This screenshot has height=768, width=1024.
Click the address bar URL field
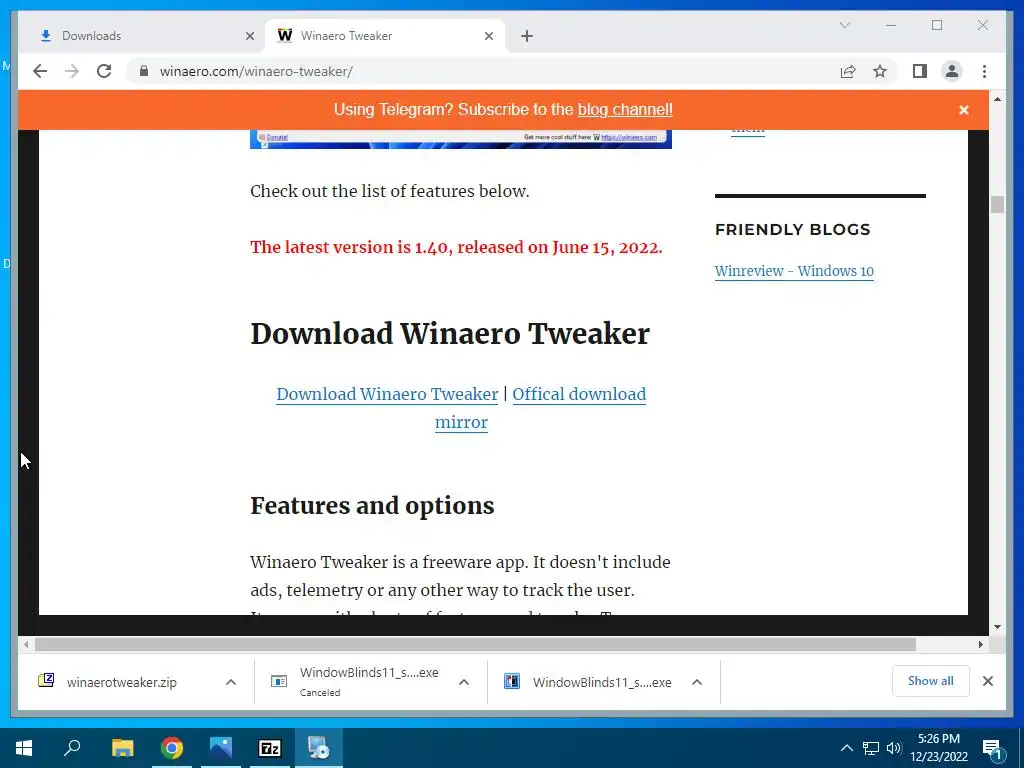(x=483, y=71)
